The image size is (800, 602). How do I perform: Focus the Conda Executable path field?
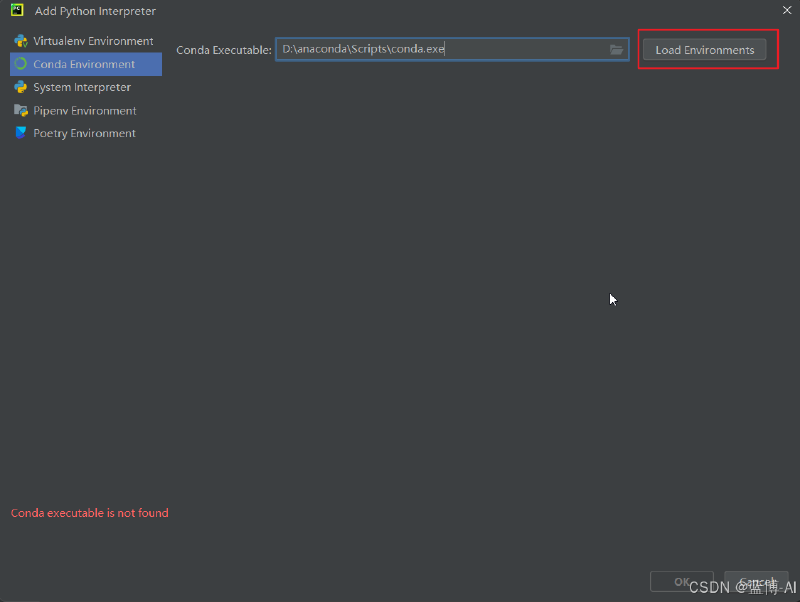tap(452, 49)
